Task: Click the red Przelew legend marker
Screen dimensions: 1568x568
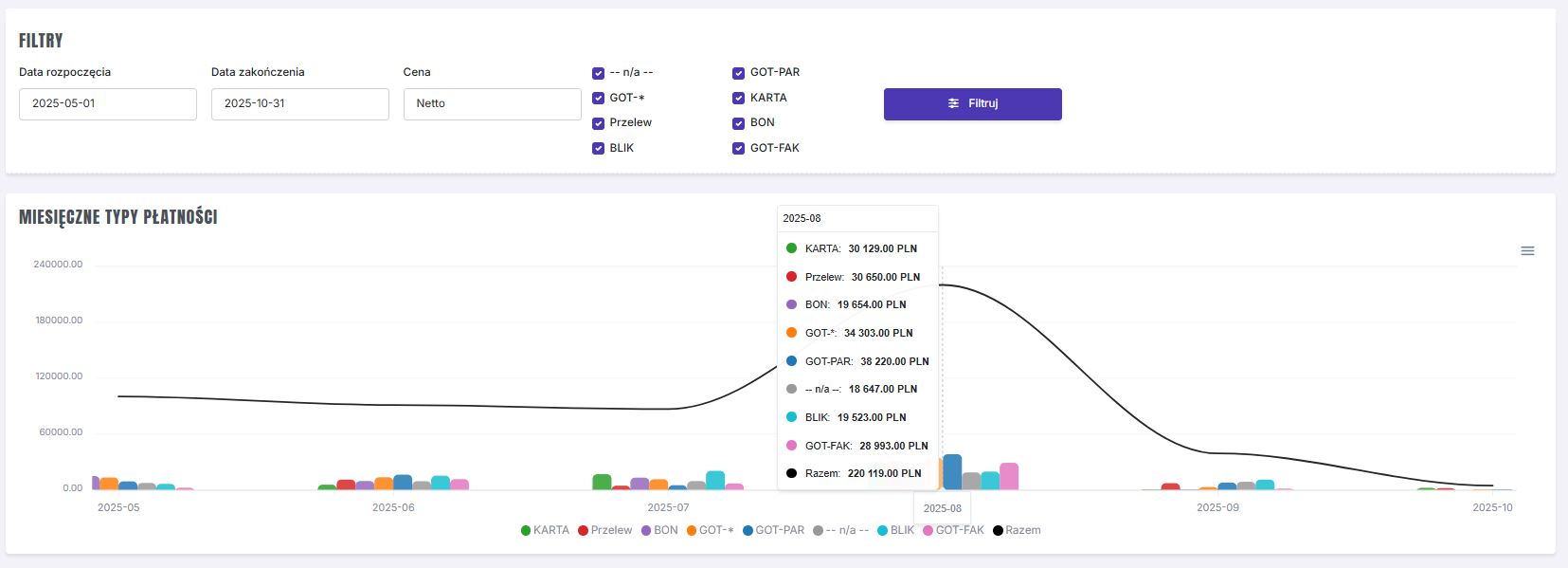Action: pyautogui.click(x=584, y=531)
